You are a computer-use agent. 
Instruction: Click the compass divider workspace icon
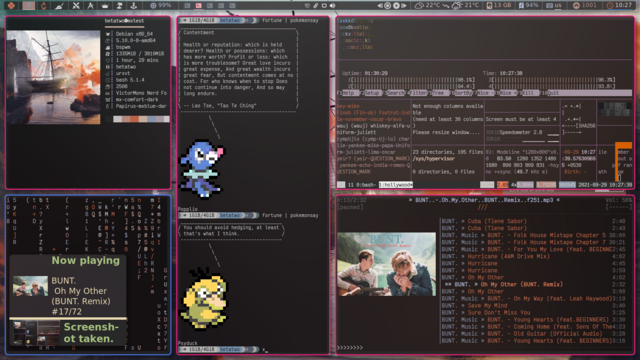pyautogui.click(x=90, y=5)
